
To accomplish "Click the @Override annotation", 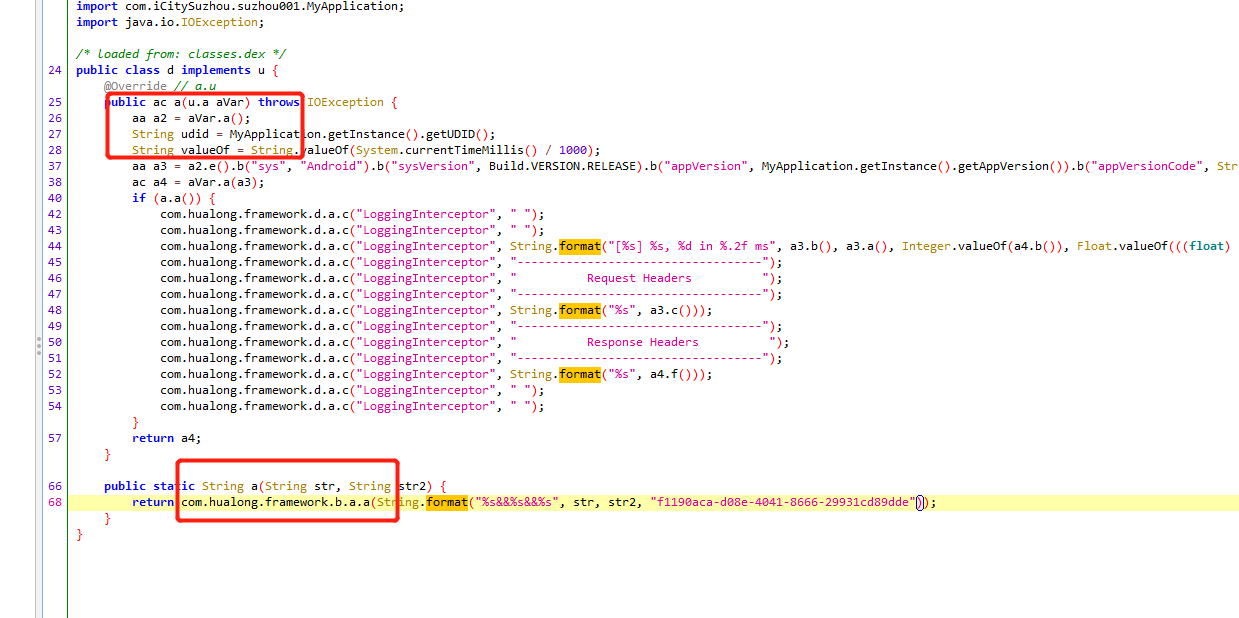I will [x=135, y=86].
